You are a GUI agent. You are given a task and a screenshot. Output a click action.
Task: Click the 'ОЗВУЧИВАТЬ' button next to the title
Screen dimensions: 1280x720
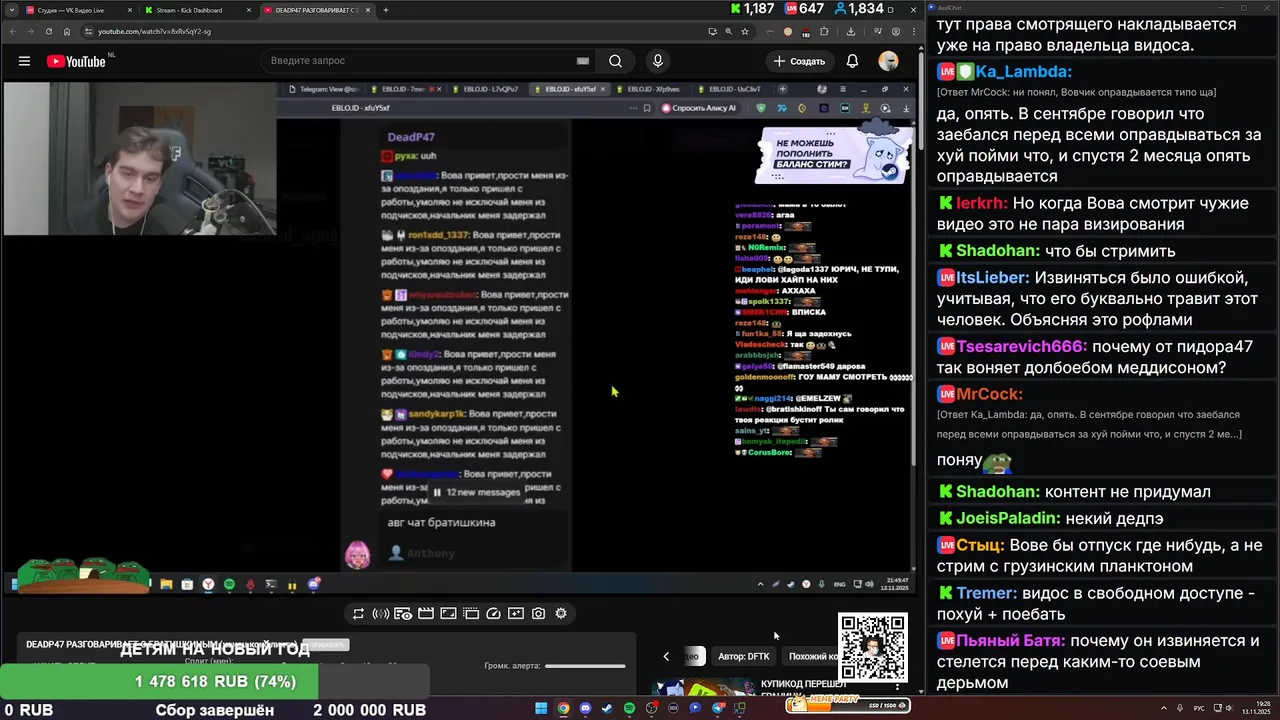pyautogui.click(x=324, y=645)
